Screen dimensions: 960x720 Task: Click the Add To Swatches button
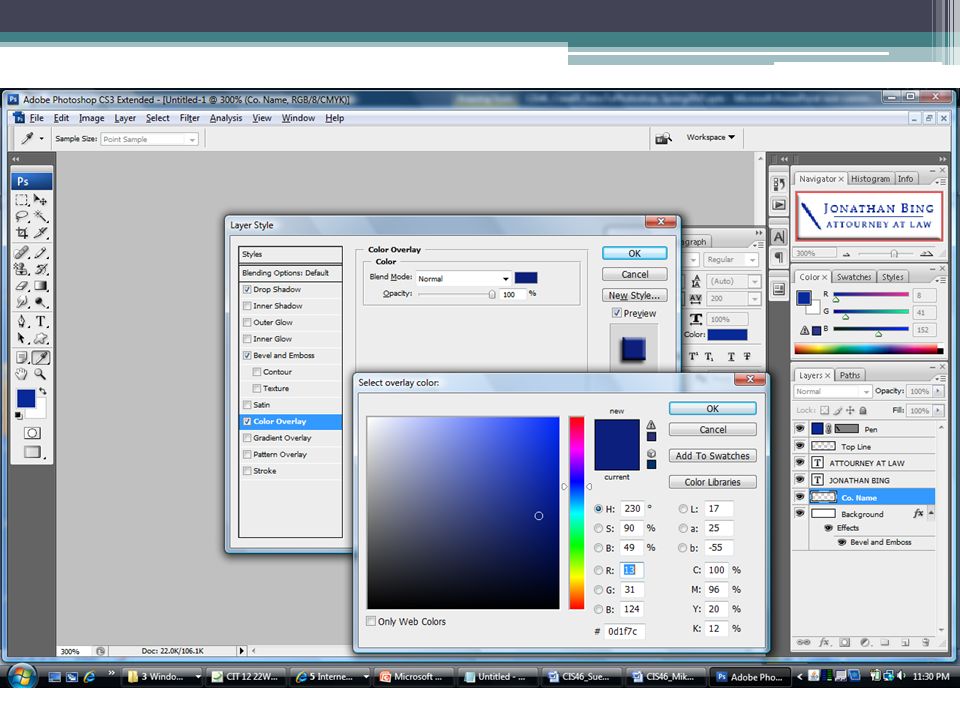pyautogui.click(x=713, y=456)
